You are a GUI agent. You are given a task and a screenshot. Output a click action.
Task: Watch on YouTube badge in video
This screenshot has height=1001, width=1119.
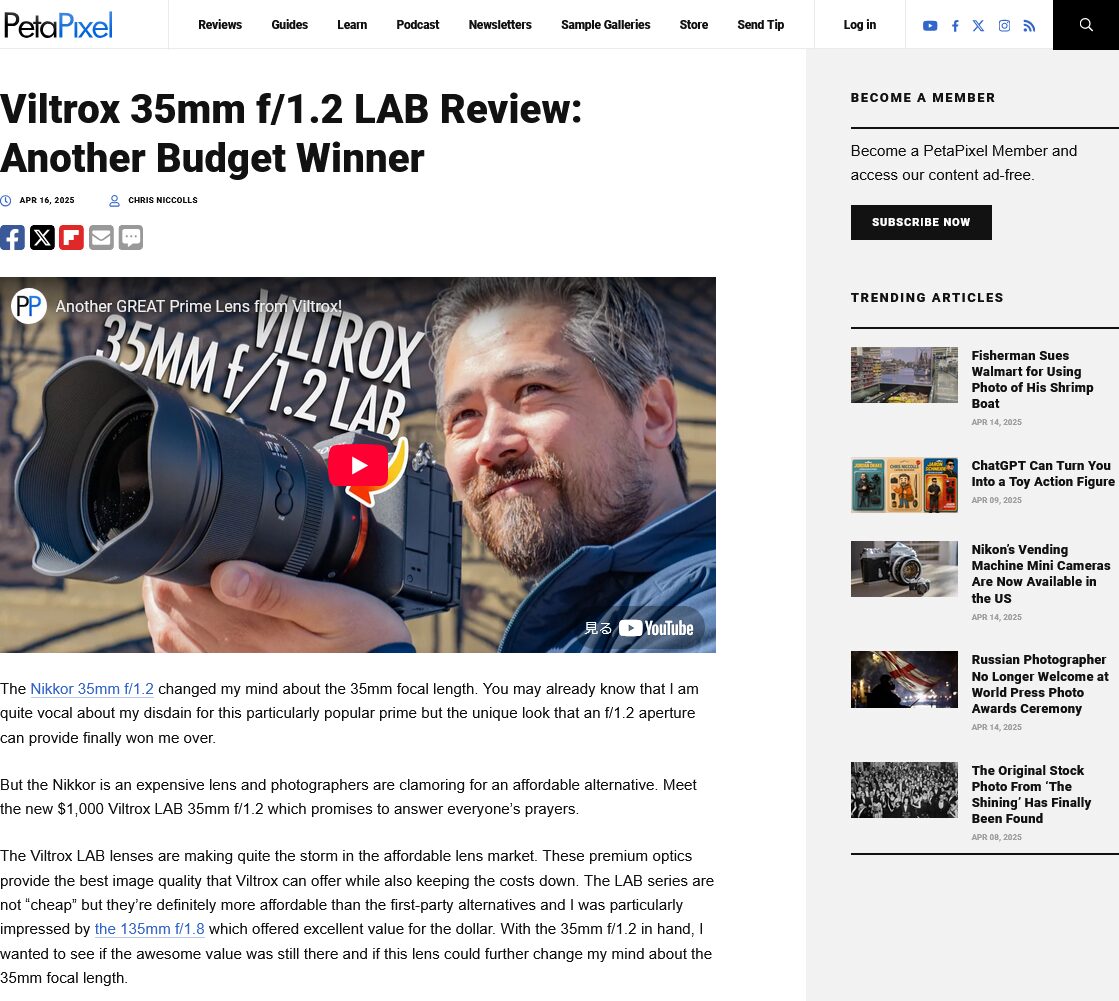639,628
